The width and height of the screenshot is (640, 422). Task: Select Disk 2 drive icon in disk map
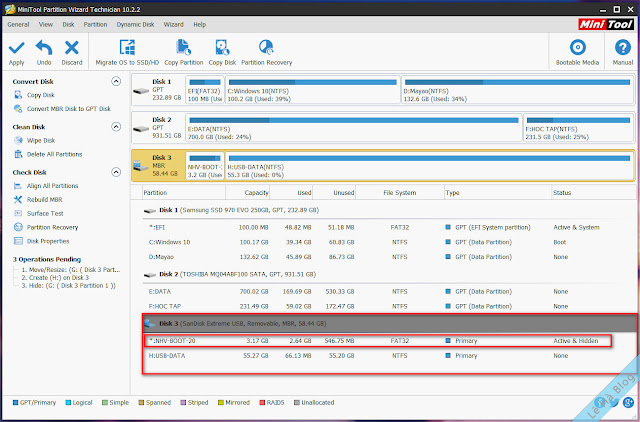click(x=141, y=129)
